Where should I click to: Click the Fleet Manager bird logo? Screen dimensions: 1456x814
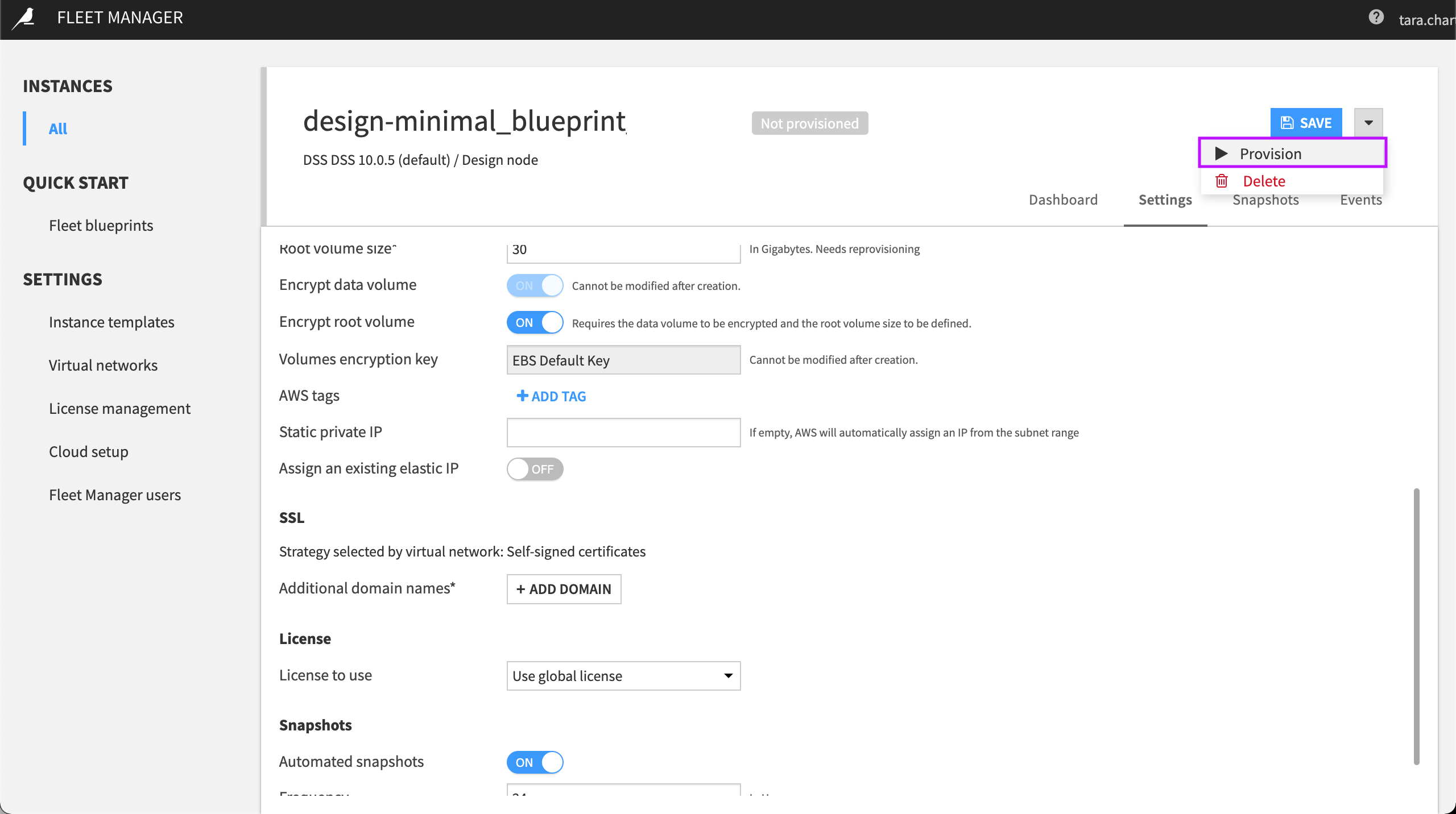24,18
